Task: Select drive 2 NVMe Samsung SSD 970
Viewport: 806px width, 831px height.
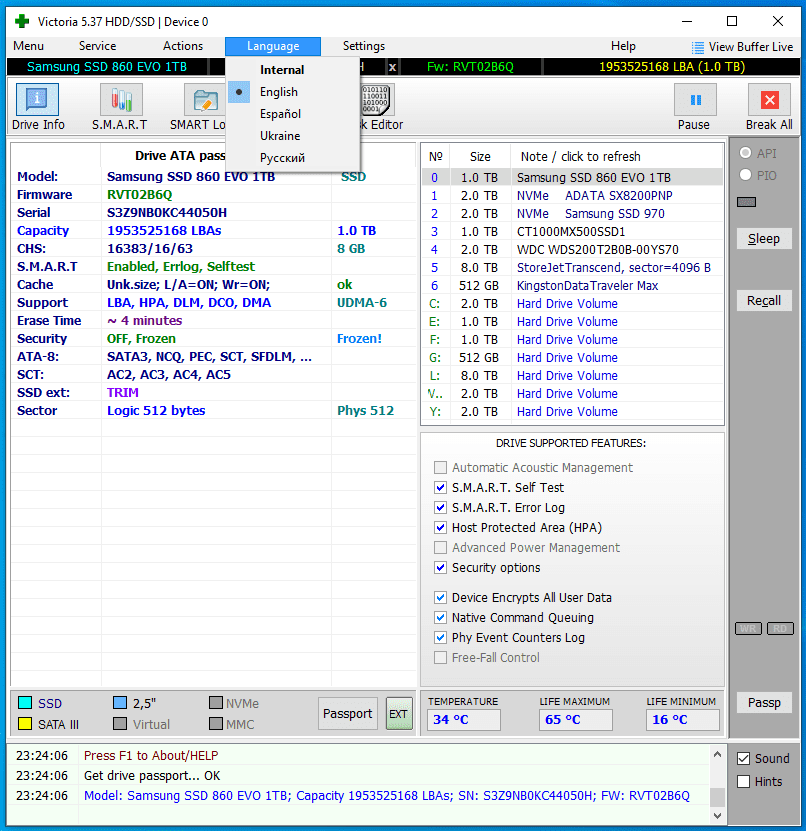Action: tap(572, 214)
